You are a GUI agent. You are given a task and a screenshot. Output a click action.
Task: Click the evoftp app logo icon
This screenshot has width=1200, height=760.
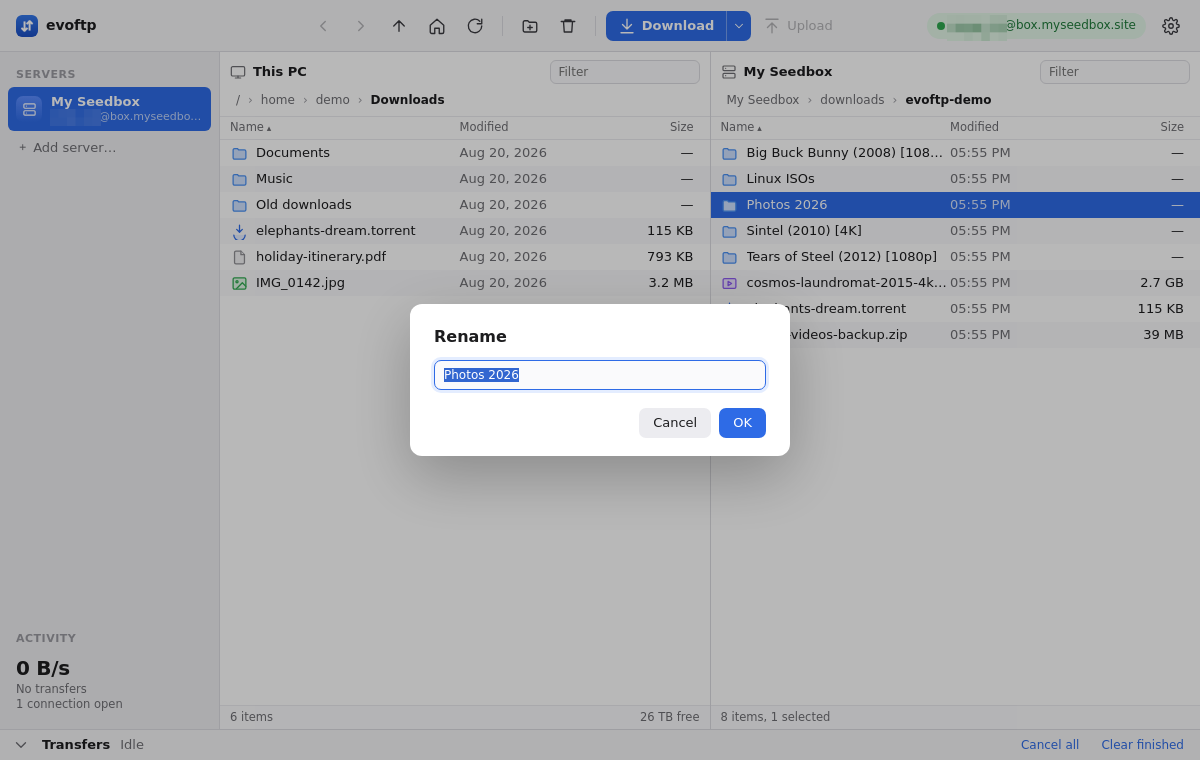click(27, 26)
